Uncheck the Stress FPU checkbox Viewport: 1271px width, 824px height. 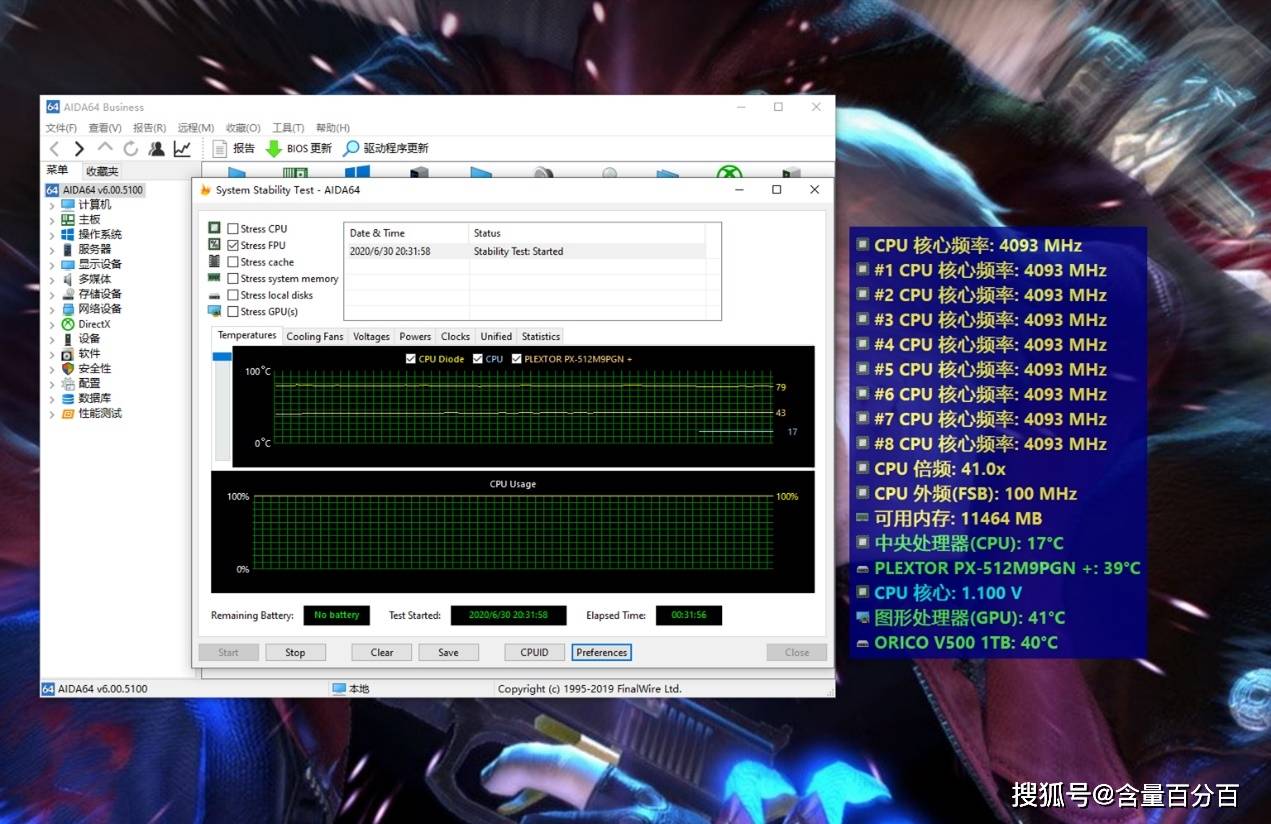[x=233, y=245]
